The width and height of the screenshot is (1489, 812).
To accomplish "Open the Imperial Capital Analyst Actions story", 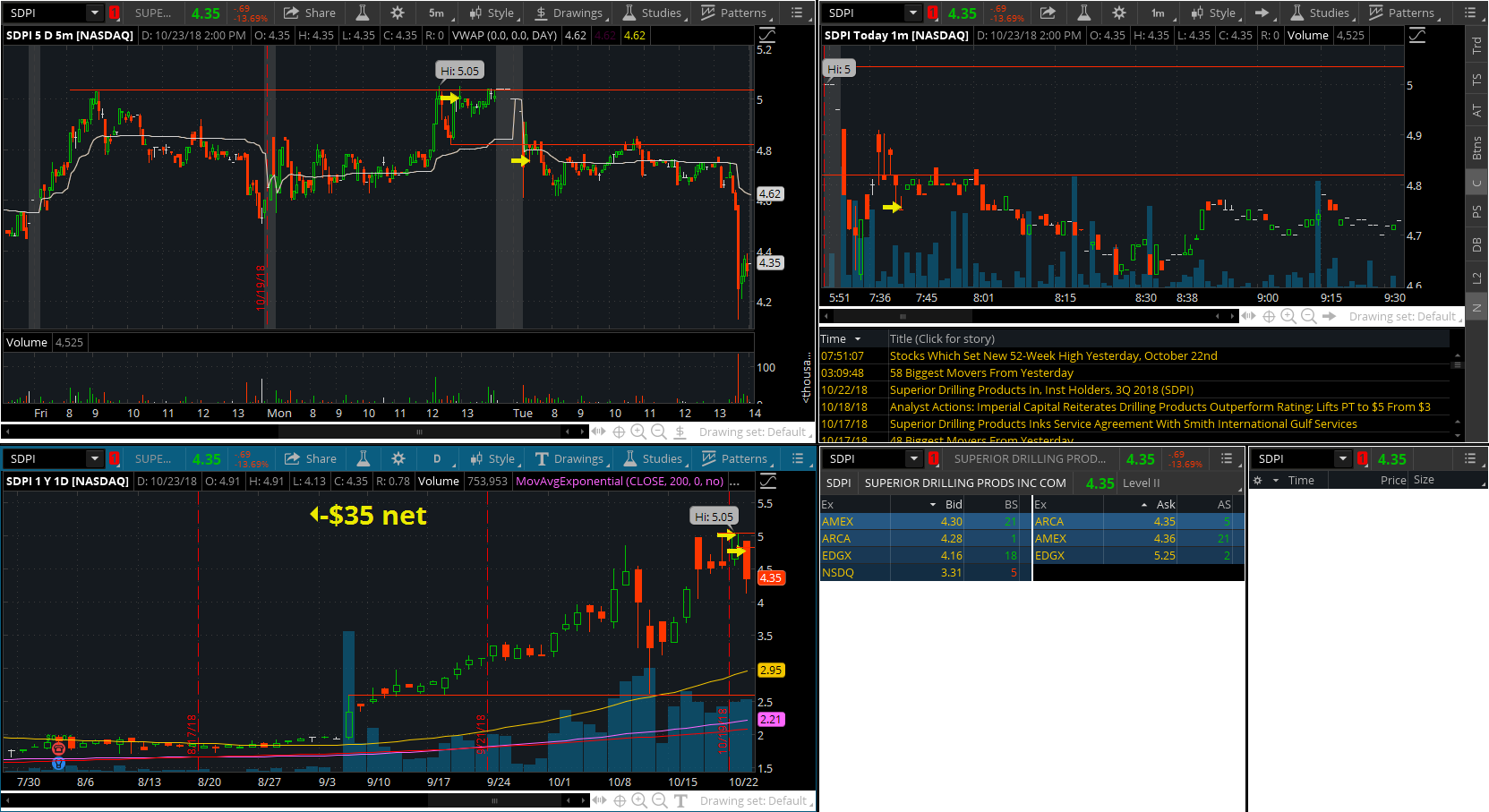I will 1160,406.
